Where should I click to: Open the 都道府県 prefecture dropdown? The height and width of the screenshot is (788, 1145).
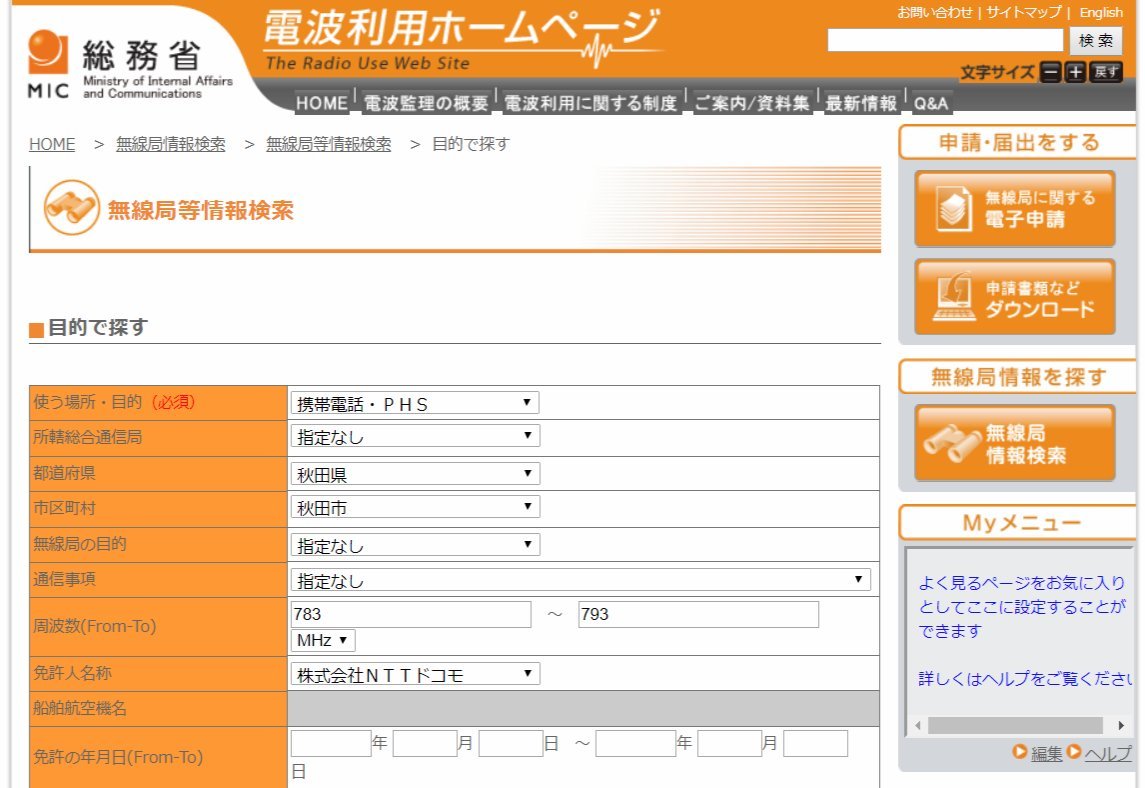pos(414,474)
